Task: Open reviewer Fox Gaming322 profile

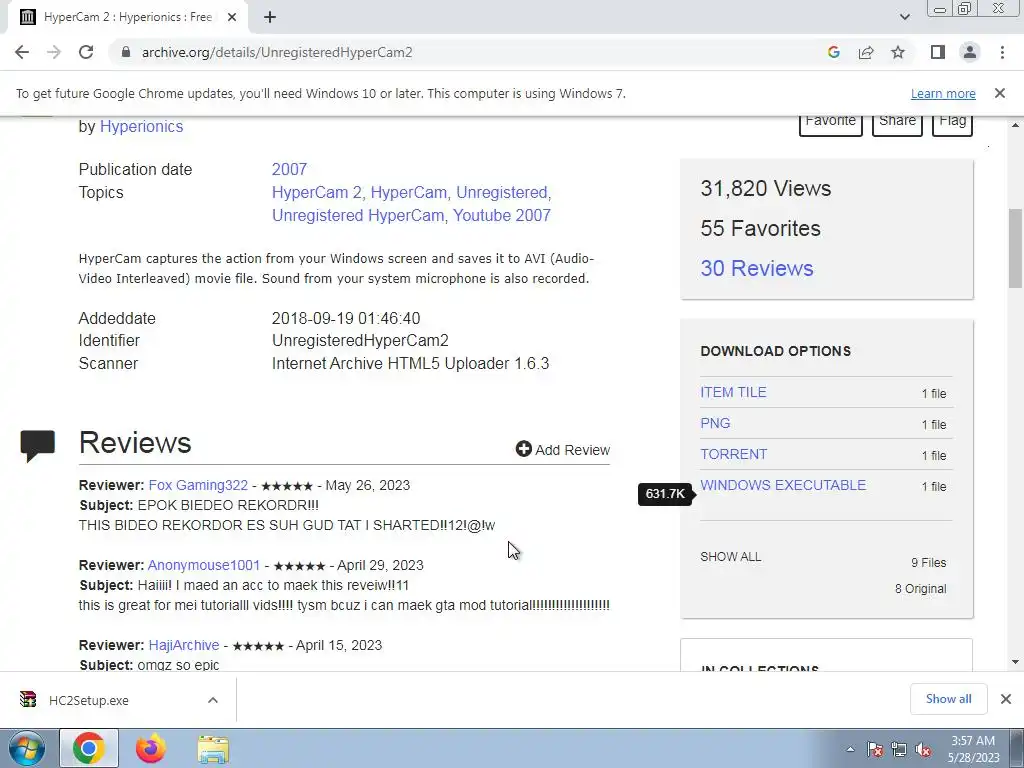Action: coord(198,485)
